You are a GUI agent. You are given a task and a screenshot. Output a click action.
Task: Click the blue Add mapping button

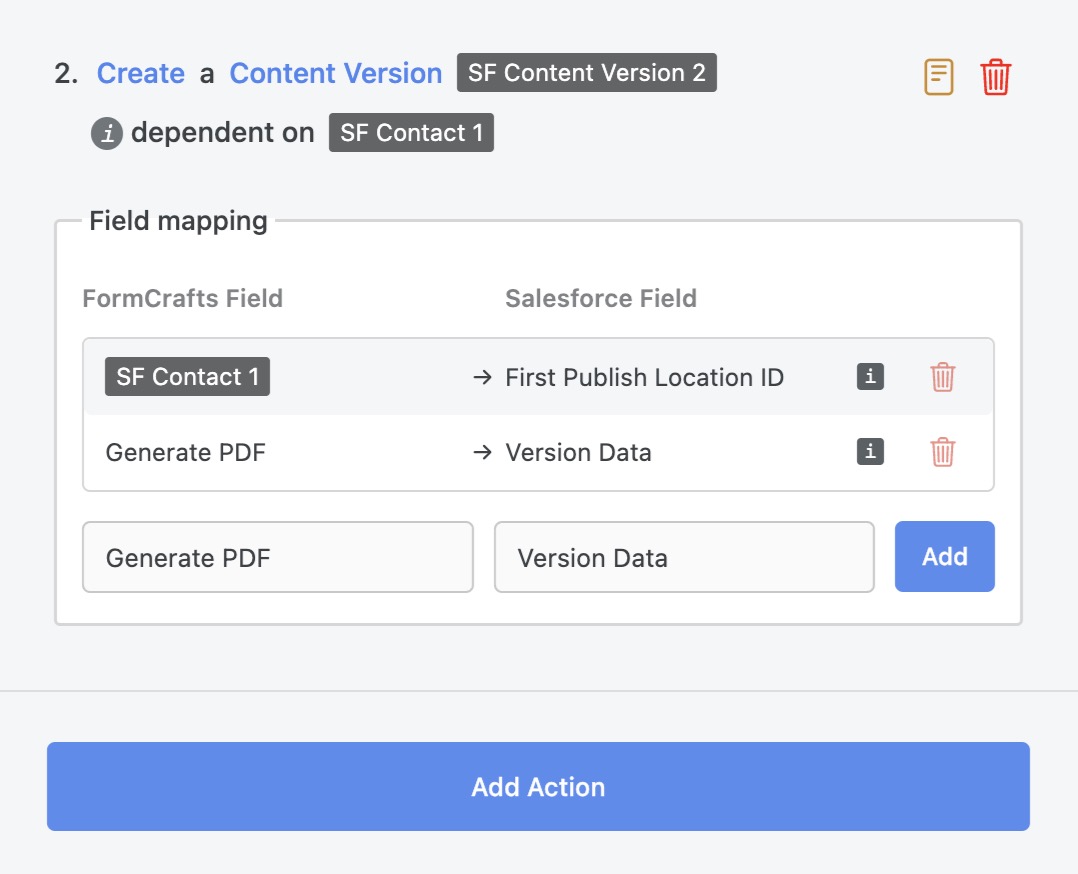(x=945, y=556)
